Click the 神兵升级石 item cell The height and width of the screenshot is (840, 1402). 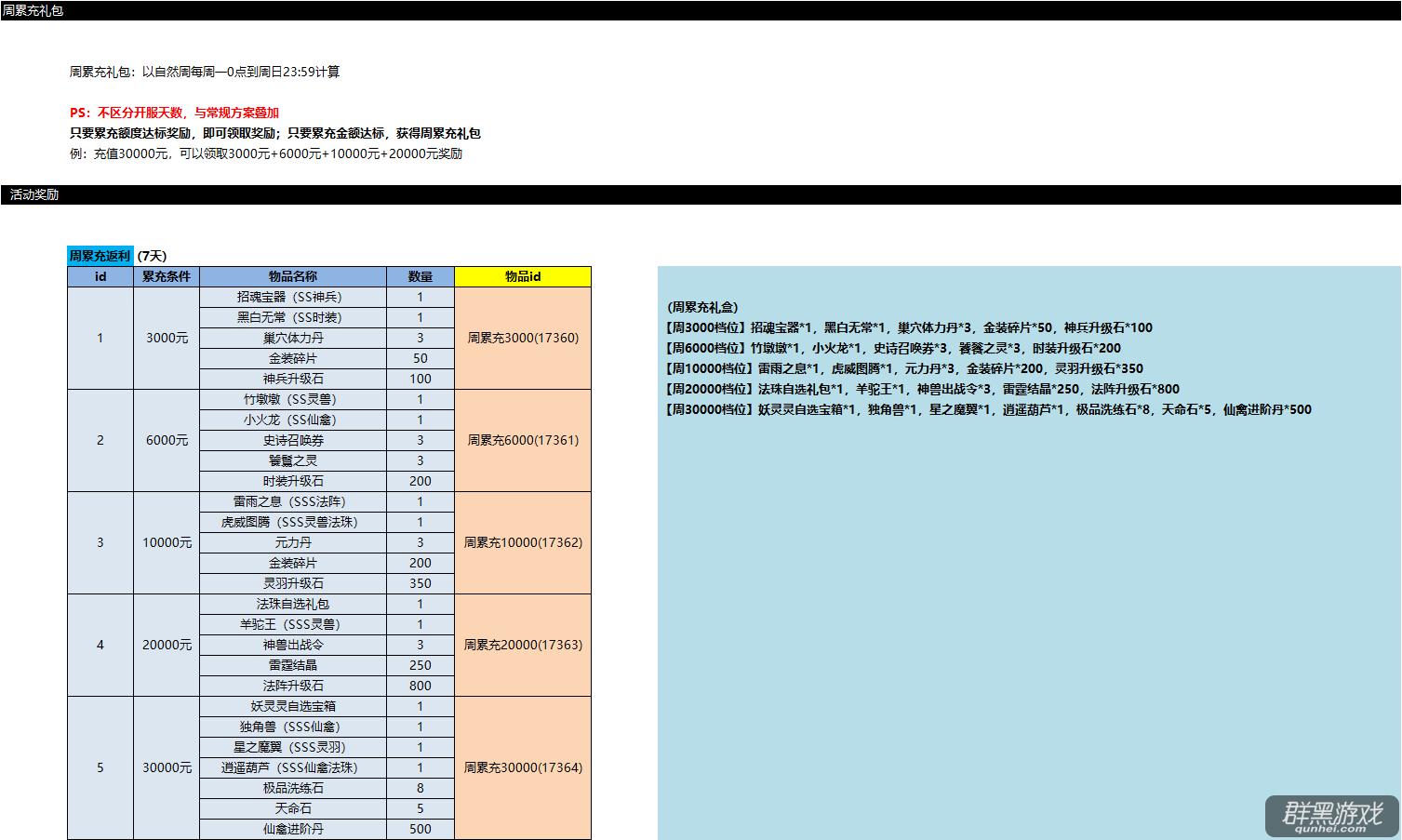(x=293, y=379)
